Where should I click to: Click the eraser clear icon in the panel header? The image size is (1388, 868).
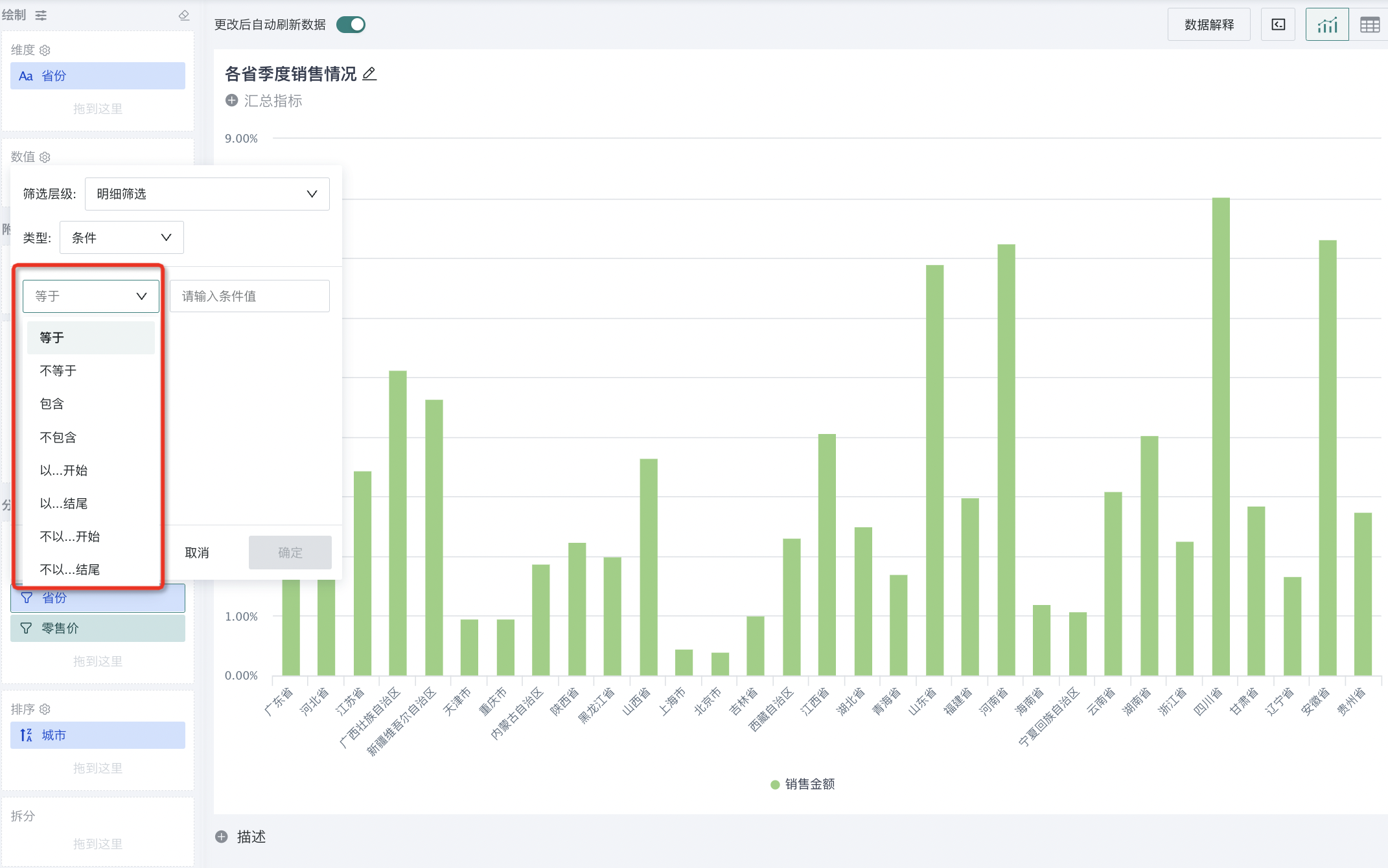pyautogui.click(x=184, y=15)
